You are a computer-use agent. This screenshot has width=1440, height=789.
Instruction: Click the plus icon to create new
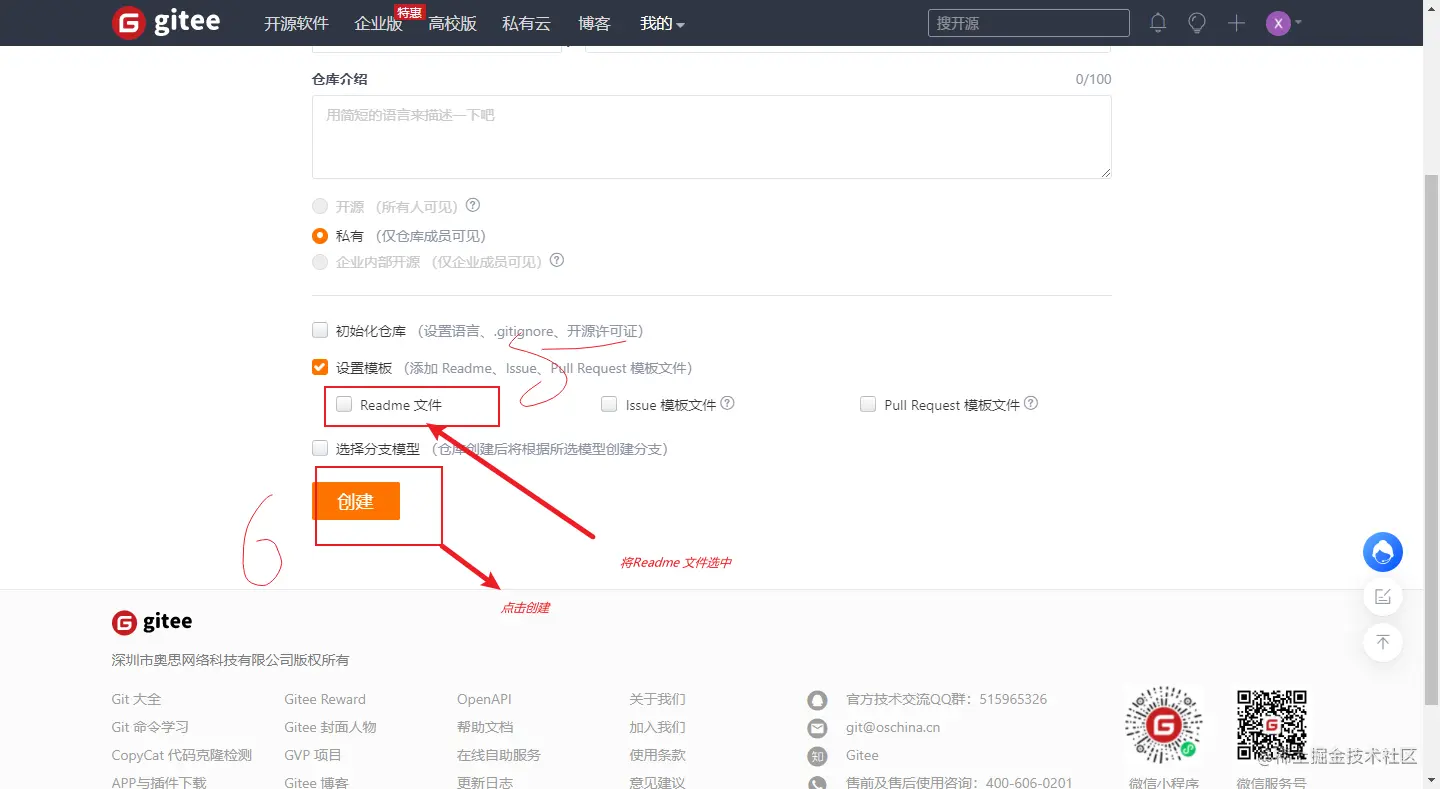(x=1236, y=23)
